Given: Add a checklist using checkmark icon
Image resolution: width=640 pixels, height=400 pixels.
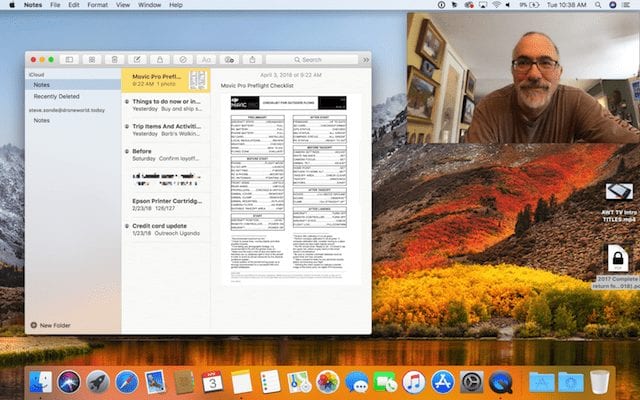Looking at the screenshot, I should click(x=184, y=60).
